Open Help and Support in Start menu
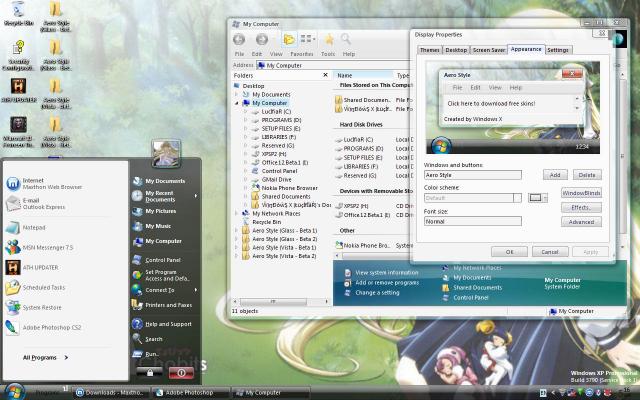Screen dimensions: 640x400 click(x=162, y=324)
